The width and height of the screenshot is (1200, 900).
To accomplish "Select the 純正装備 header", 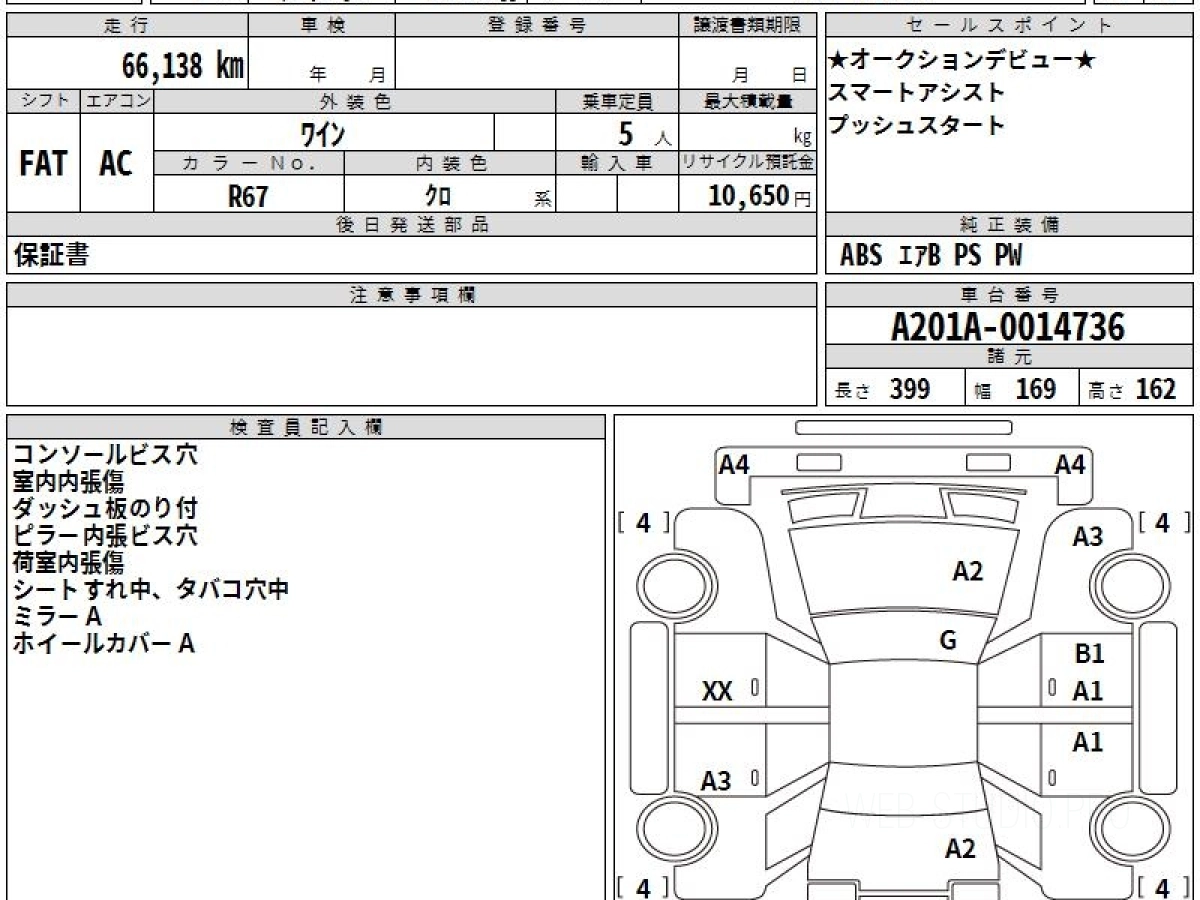I will coord(1010,225).
